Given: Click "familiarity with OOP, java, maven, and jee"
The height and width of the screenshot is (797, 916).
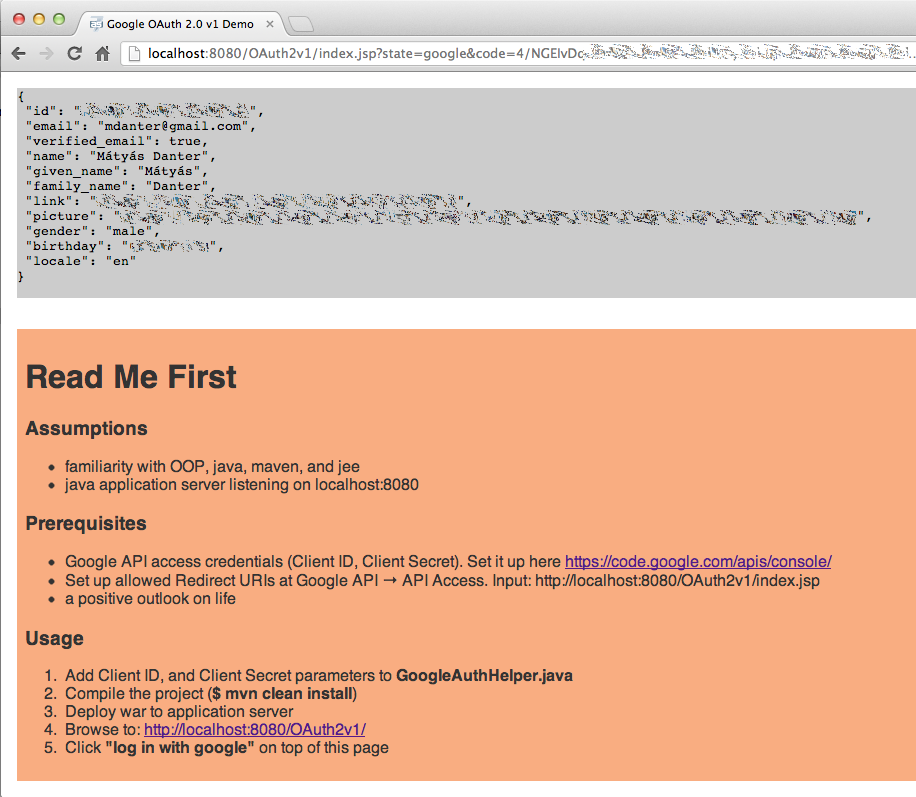Looking at the screenshot, I should [212, 466].
